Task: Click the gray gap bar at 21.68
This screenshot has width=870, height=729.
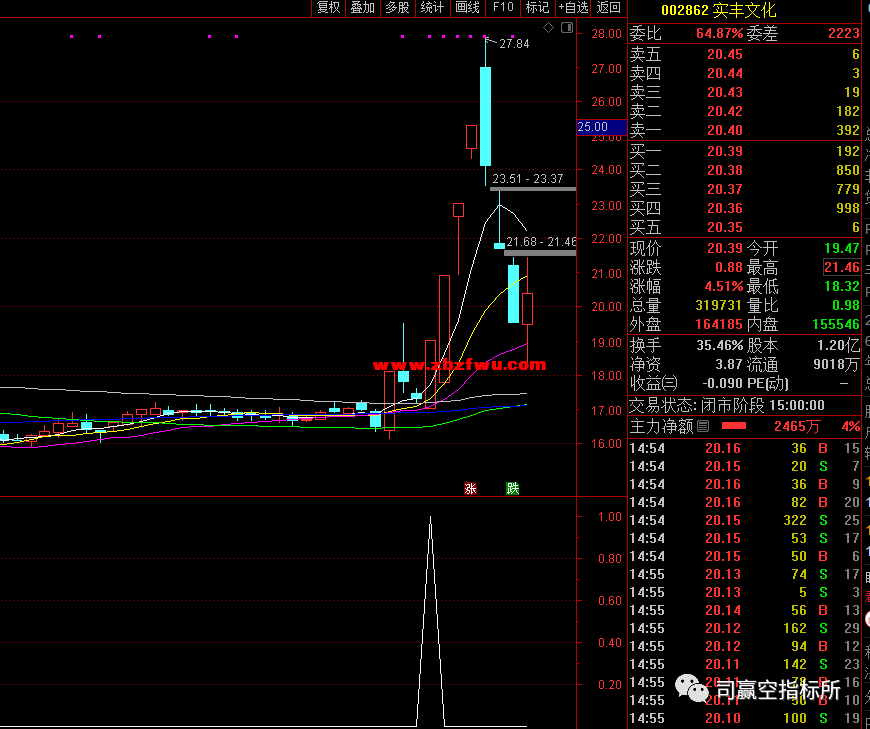Action: coord(540,253)
